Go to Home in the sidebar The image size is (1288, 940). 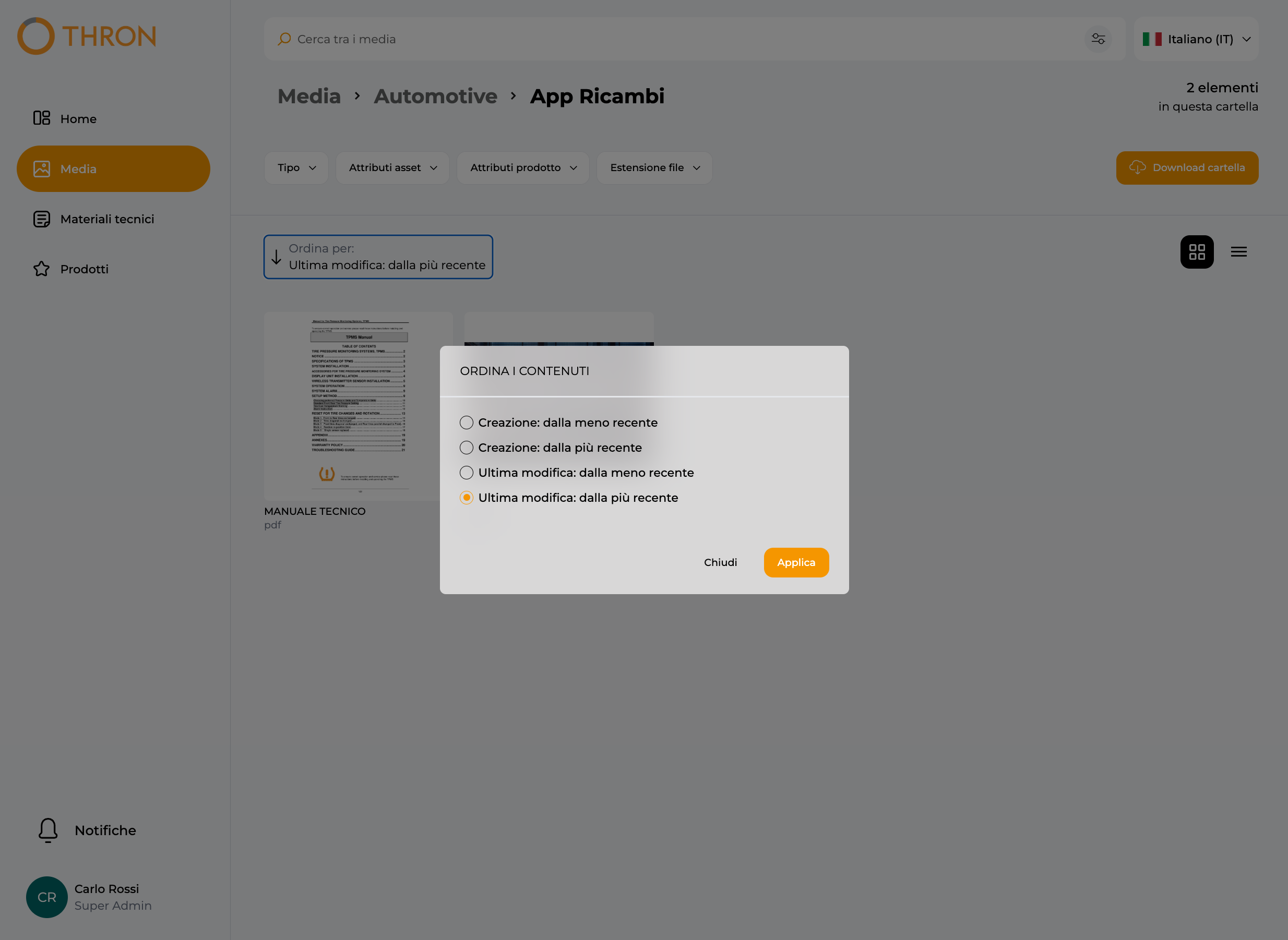click(113, 118)
